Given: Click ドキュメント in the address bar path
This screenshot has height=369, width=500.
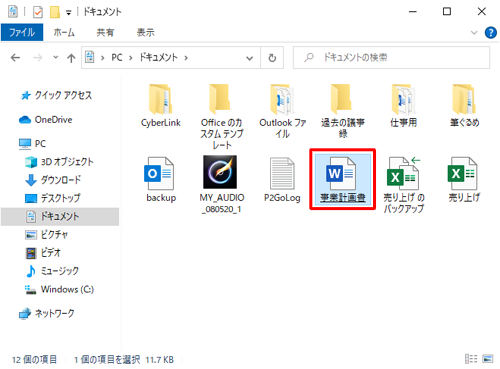Looking at the screenshot, I should point(158,58).
